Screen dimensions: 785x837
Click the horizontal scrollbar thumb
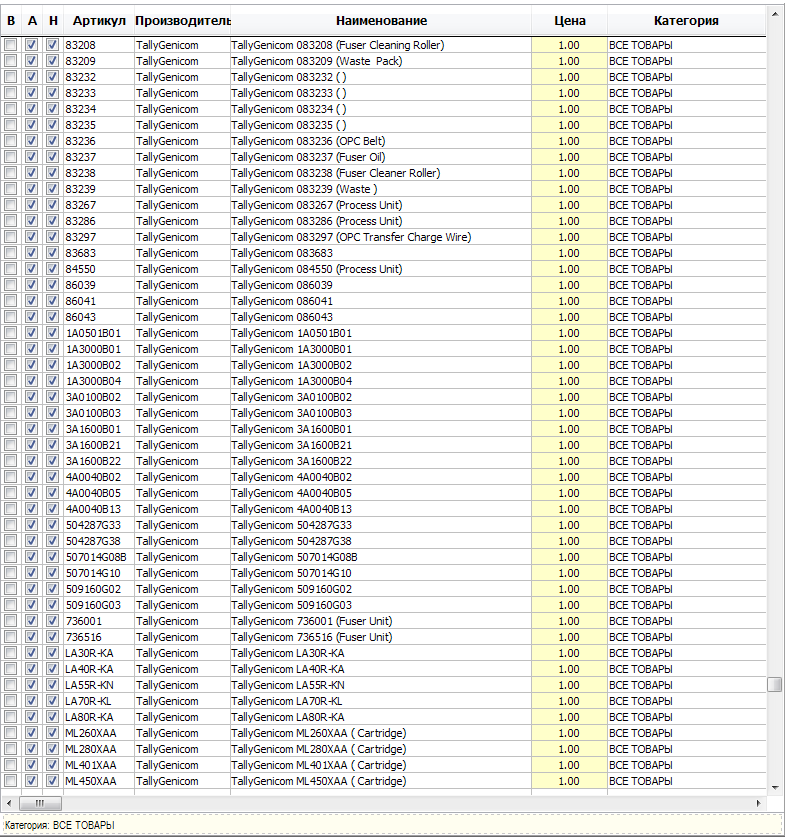click(41, 803)
